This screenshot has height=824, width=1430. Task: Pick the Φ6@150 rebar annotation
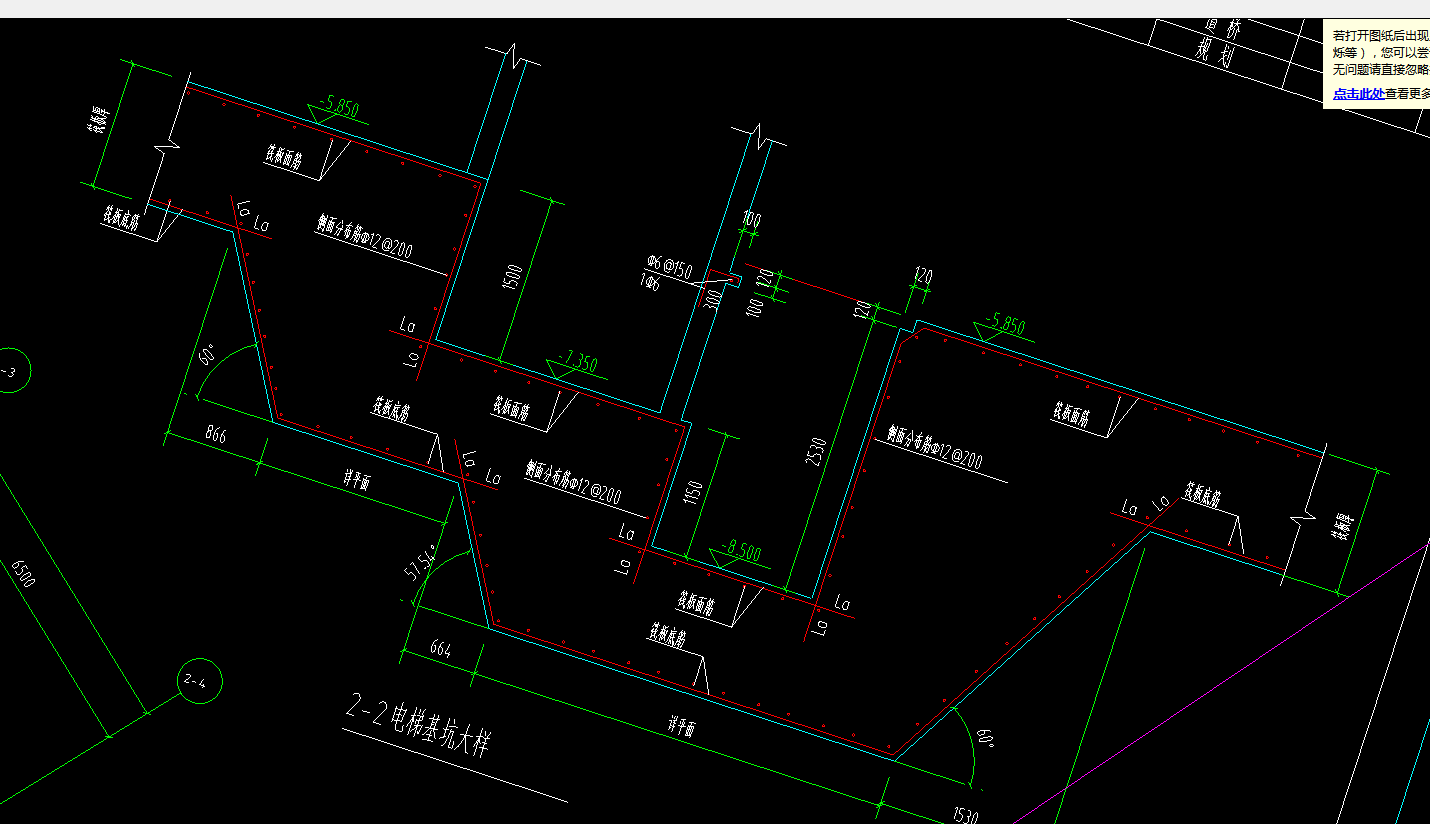click(x=668, y=267)
